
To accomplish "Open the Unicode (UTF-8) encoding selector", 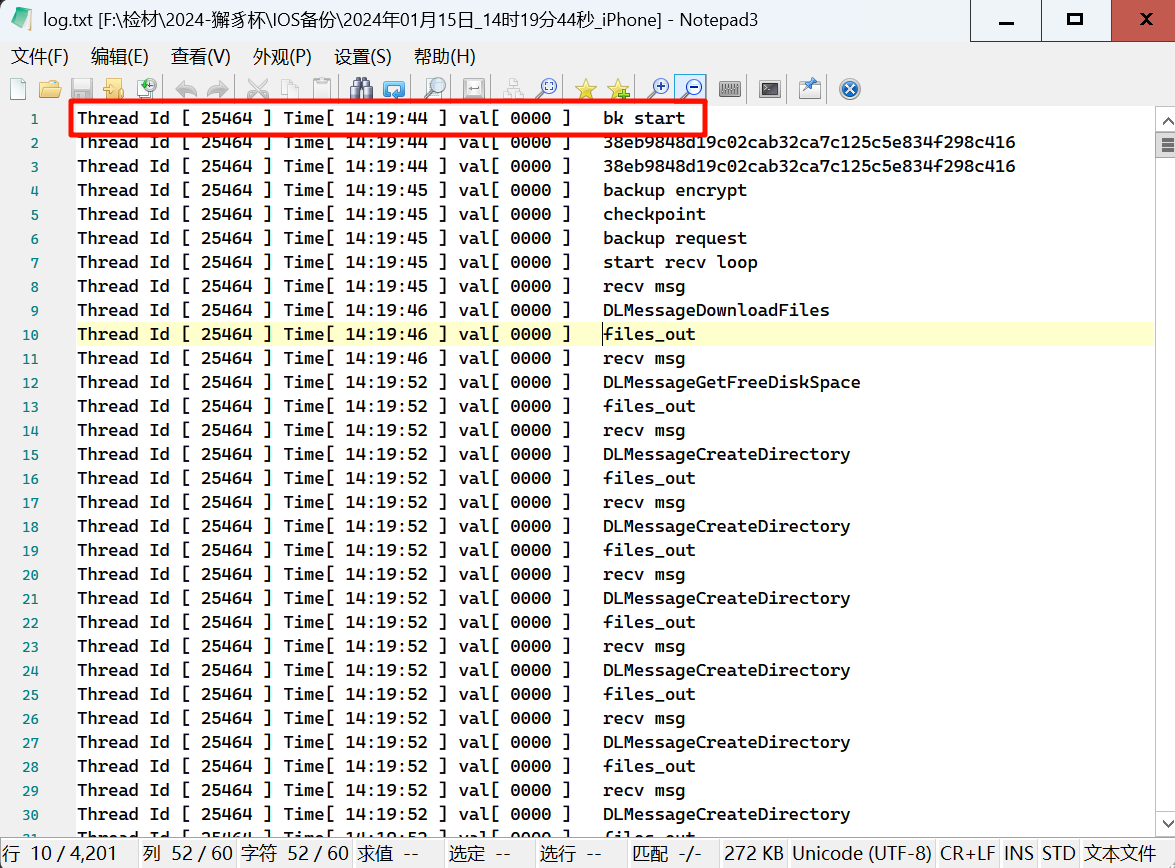I will 860,853.
